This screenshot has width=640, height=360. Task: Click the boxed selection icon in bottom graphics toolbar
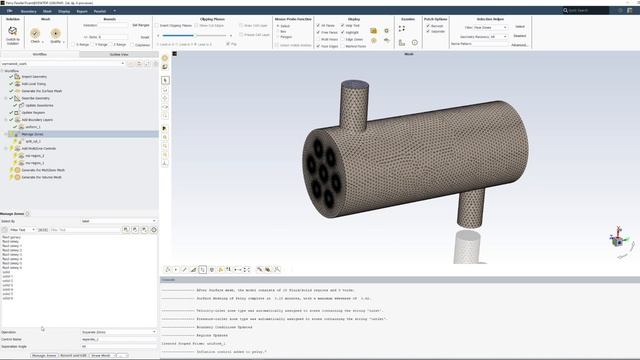[x=202, y=269]
